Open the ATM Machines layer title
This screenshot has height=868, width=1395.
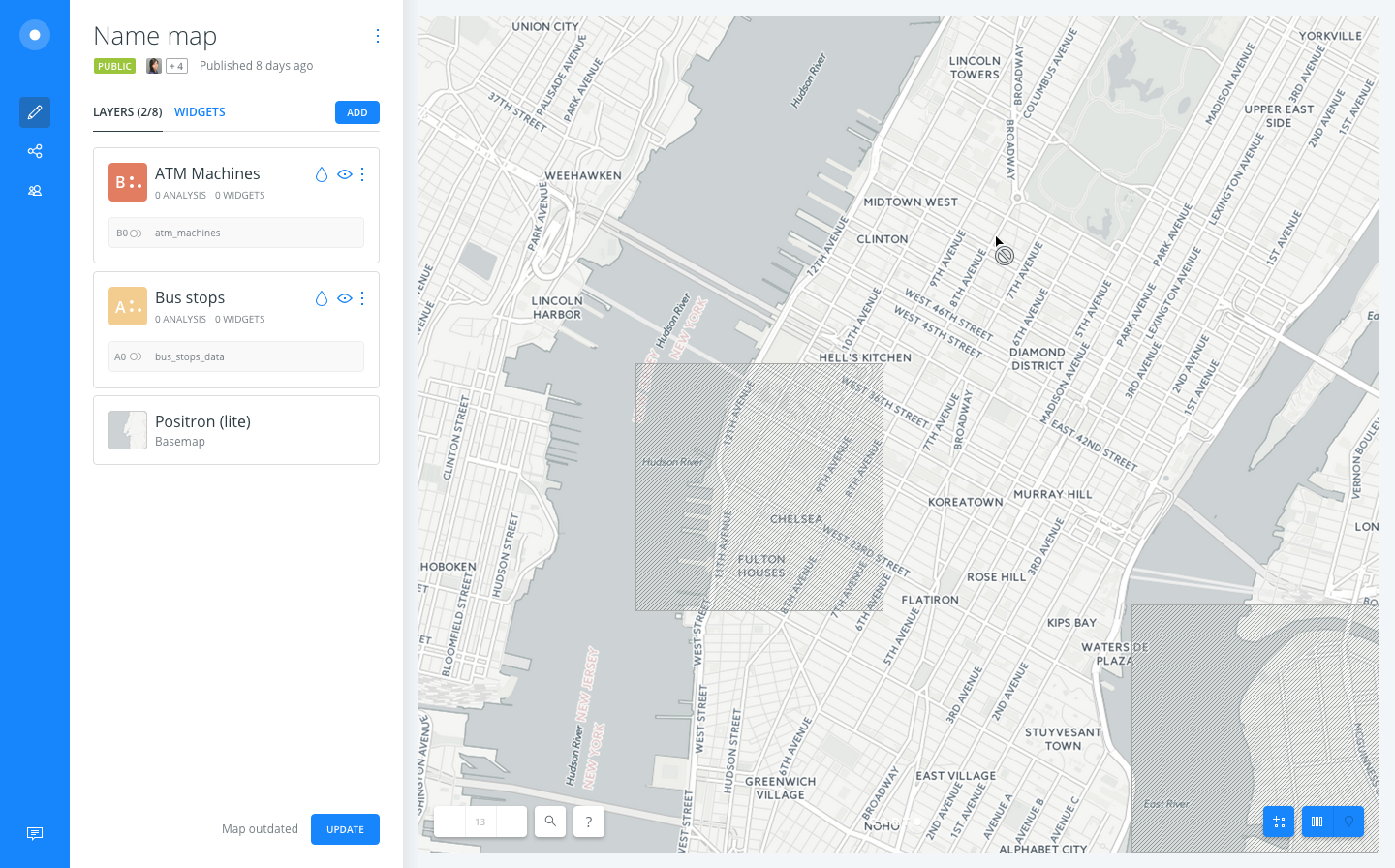tap(207, 173)
